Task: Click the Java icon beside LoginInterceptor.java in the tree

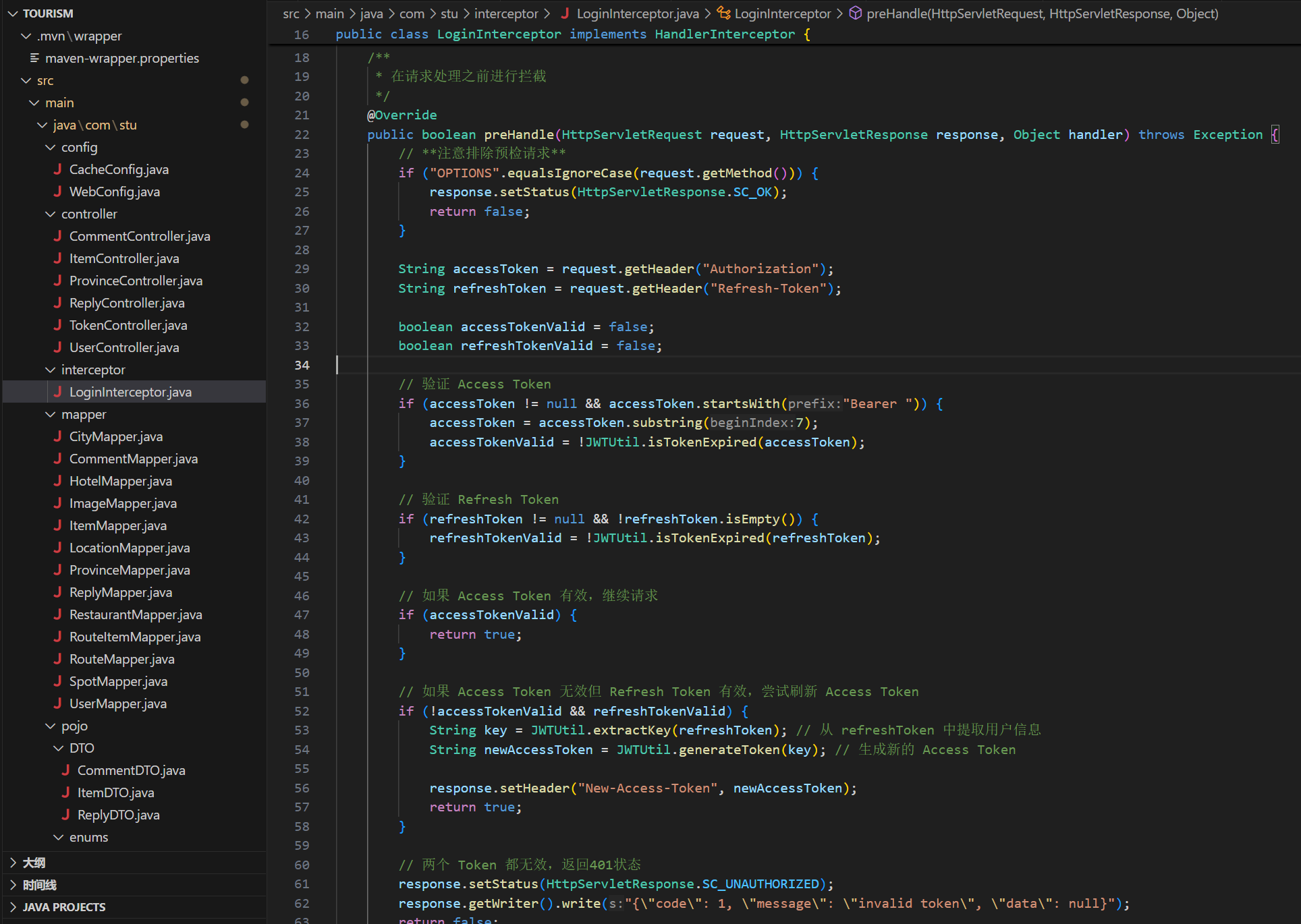Action: [58, 392]
